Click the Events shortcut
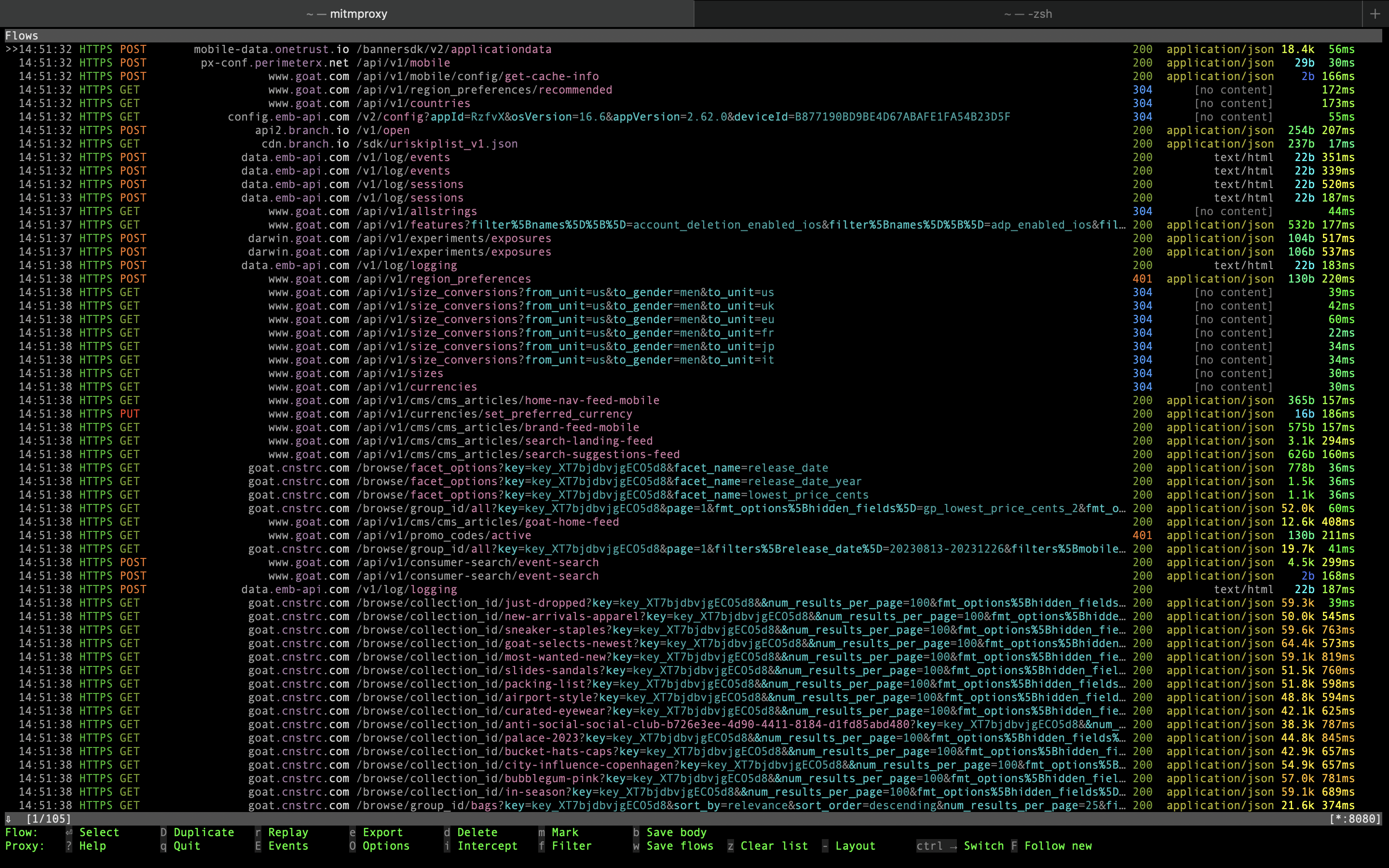1389x868 pixels. click(x=281, y=846)
